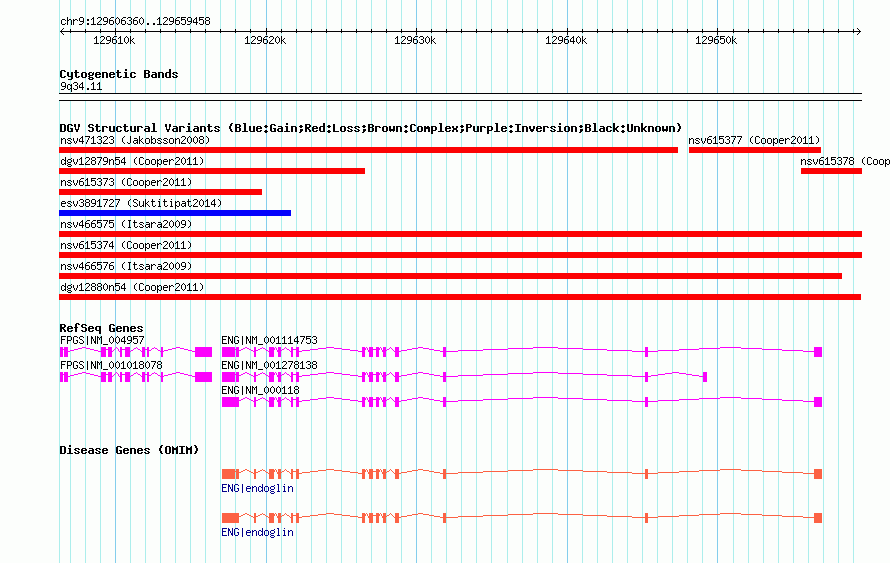Click the nsv466576 (Itsara2009) variant bar
This screenshot has width=890, height=563.
point(450,276)
